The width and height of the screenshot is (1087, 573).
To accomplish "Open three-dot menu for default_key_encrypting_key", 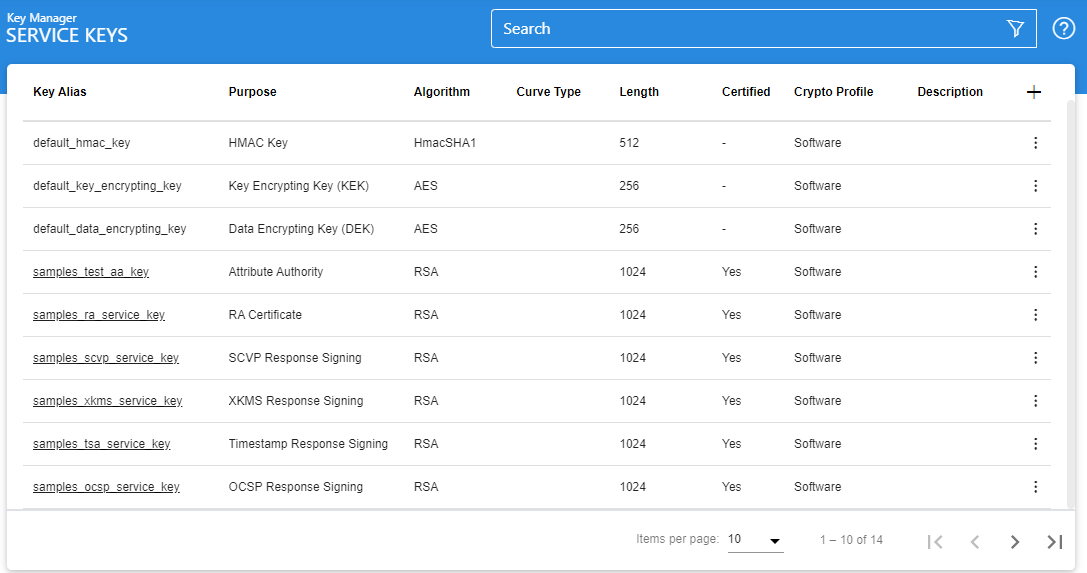I will pos(1035,186).
